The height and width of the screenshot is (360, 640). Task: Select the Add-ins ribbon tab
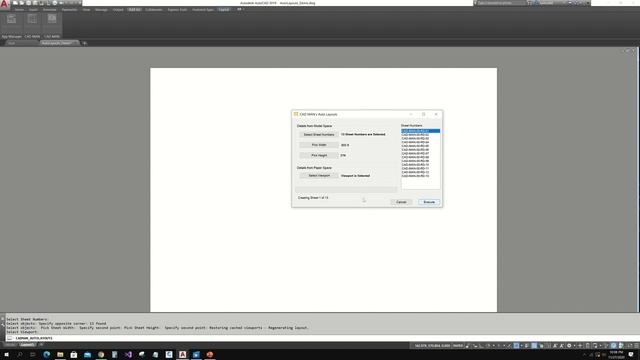coord(134,9)
